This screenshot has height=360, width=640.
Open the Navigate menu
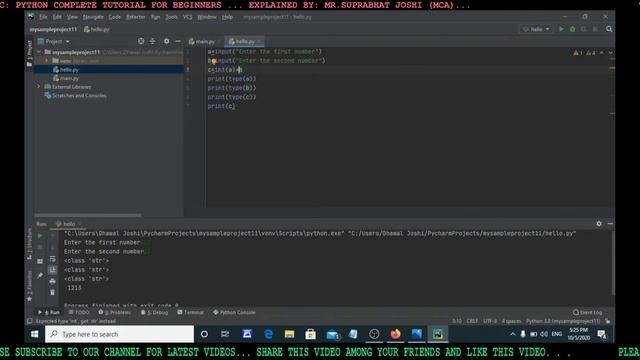click(x=93, y=17)
